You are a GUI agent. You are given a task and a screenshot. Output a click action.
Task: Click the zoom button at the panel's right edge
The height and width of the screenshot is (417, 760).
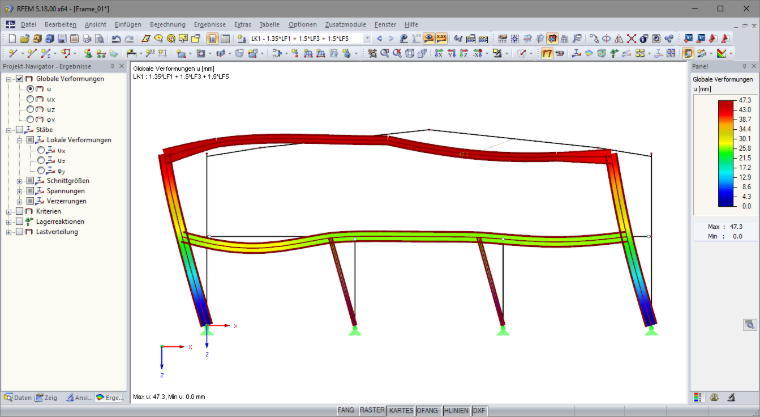coord(749,324)
